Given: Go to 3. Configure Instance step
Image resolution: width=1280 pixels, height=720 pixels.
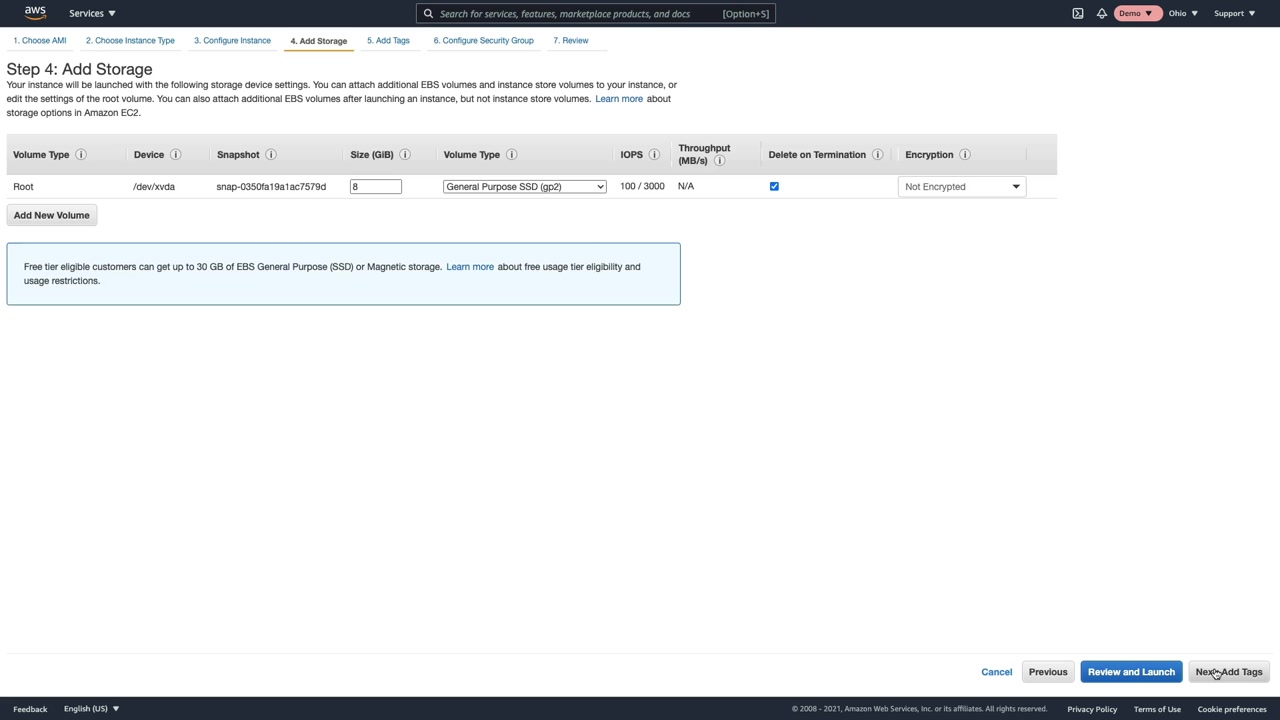Looking at the screenshot, I should [x=232, y=41].
